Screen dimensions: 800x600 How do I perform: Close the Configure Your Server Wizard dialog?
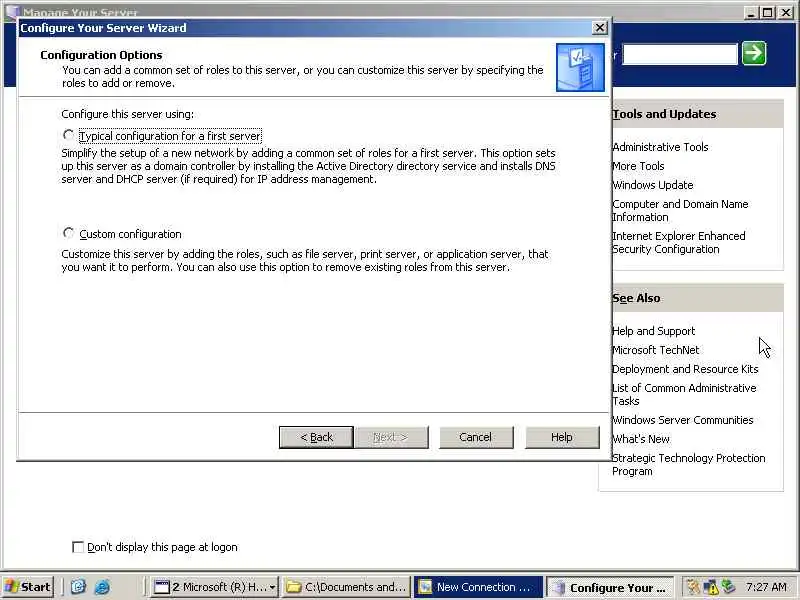pos(599,28)
